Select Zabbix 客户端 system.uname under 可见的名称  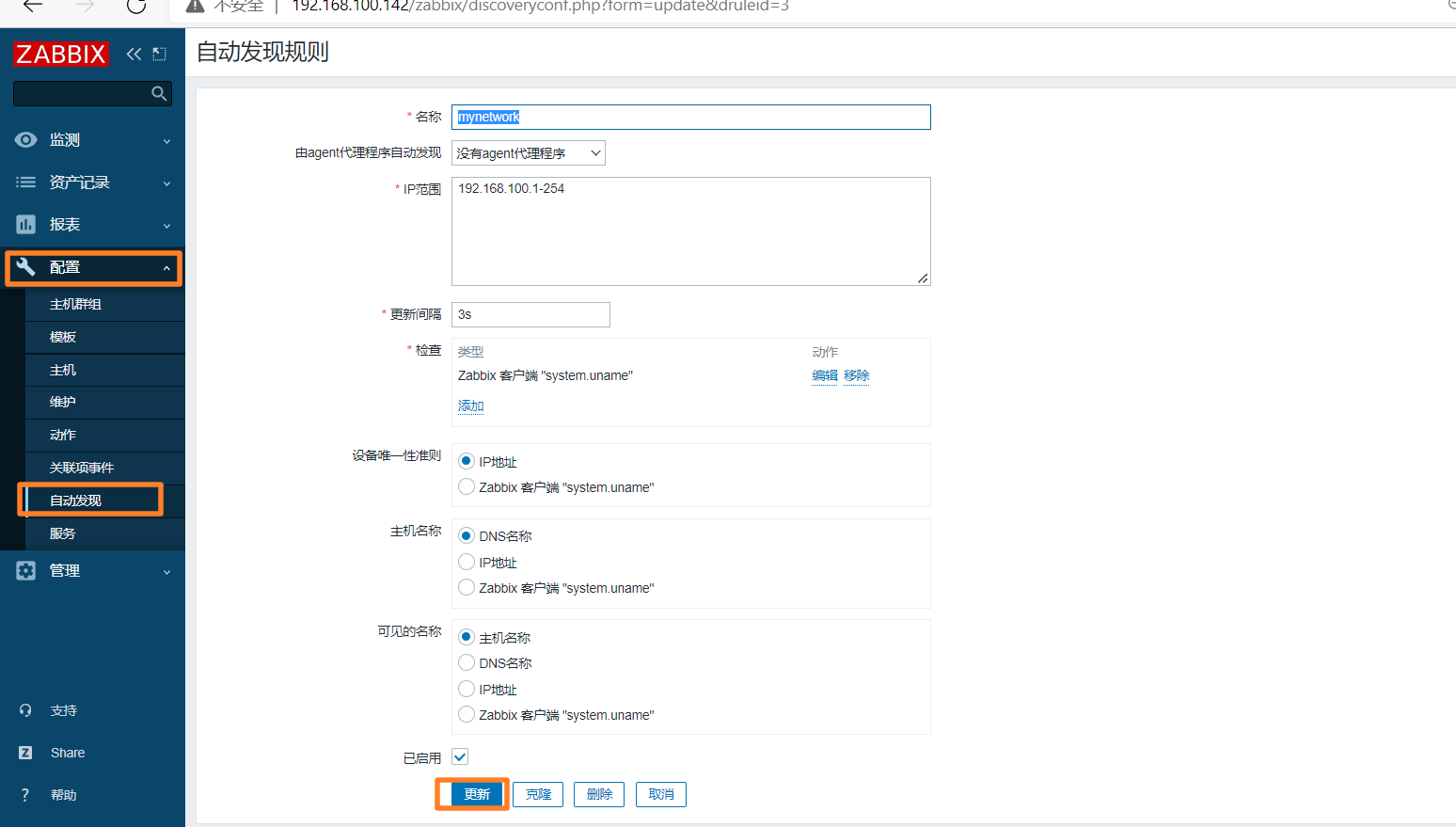(x=467, y=714)
